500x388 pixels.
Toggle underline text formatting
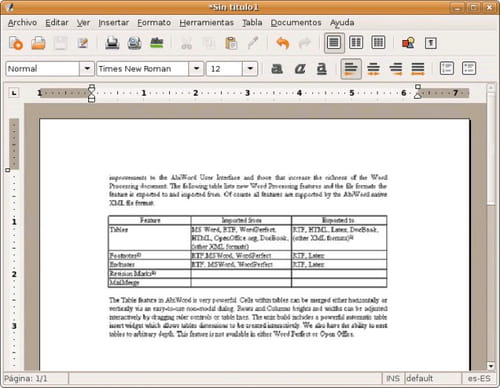321,69
